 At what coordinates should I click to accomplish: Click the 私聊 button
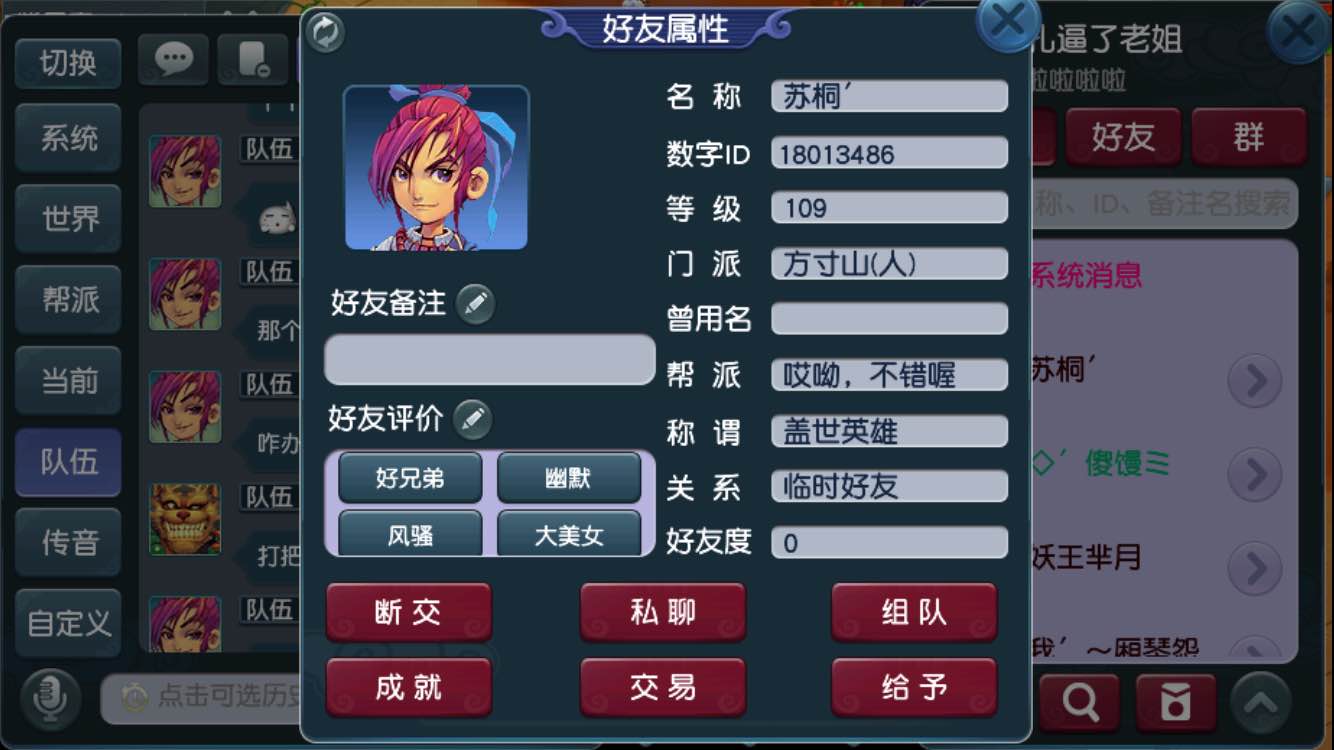(663, 612)
